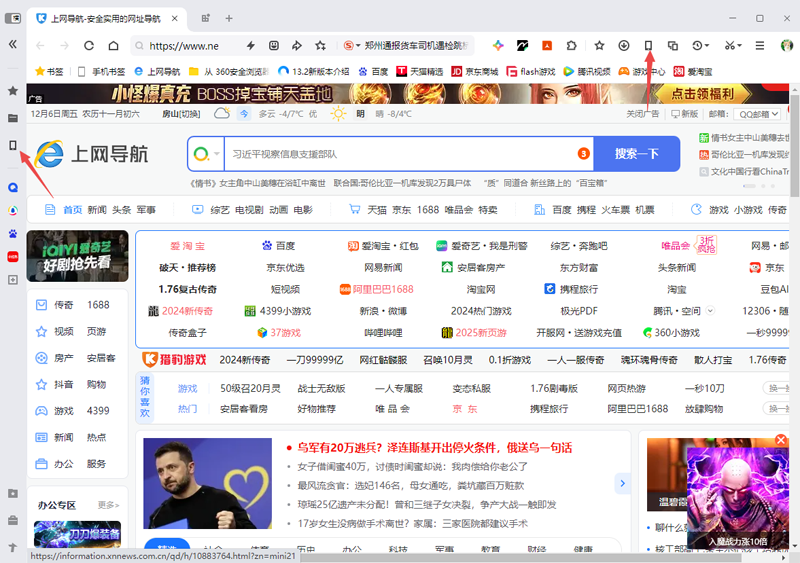
Task: Click 更多> in 办公专区
Action: [x=108, y=505]
